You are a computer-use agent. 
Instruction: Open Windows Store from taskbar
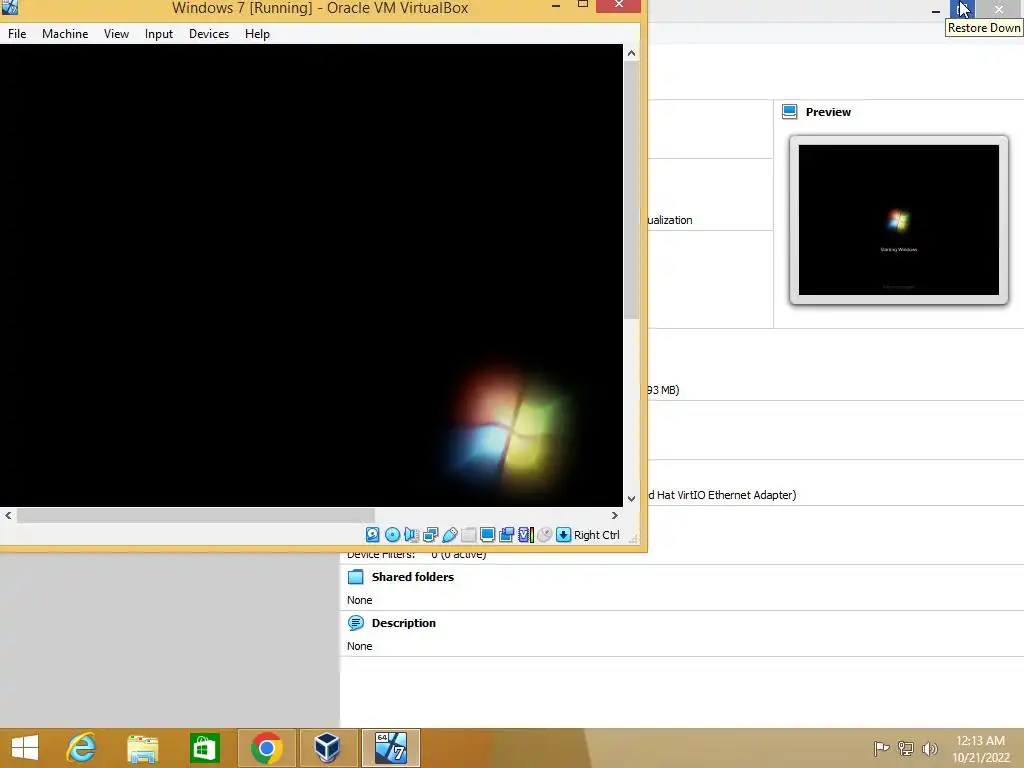click(x=204, y=748)
